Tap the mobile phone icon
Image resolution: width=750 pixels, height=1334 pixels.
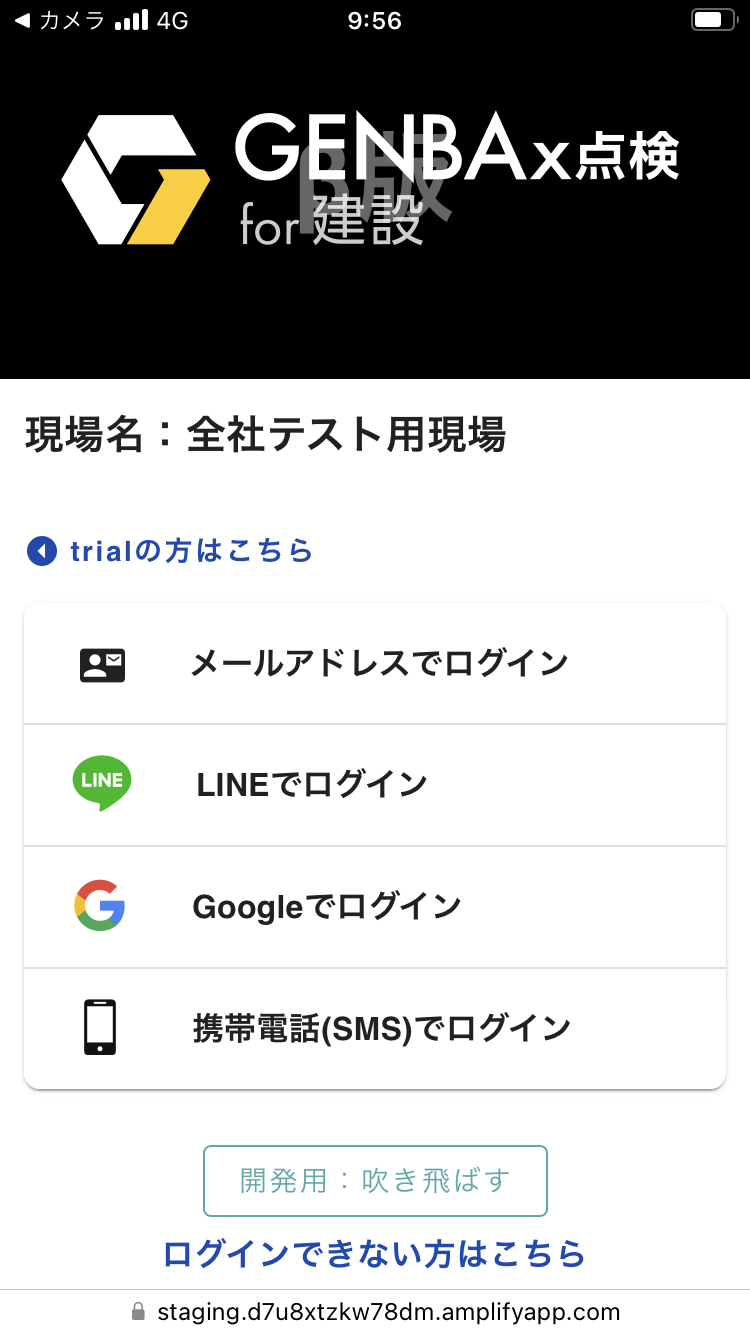[x=100, y=1027]
